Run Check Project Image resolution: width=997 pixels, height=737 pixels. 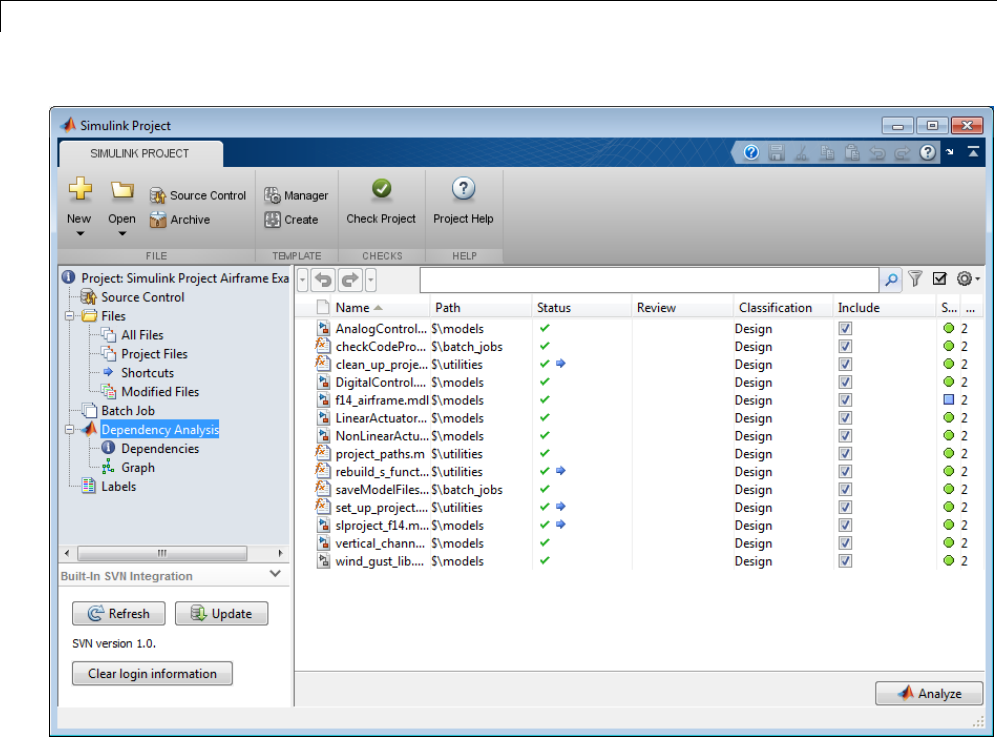pyautogui.click(x=381, y=202)
